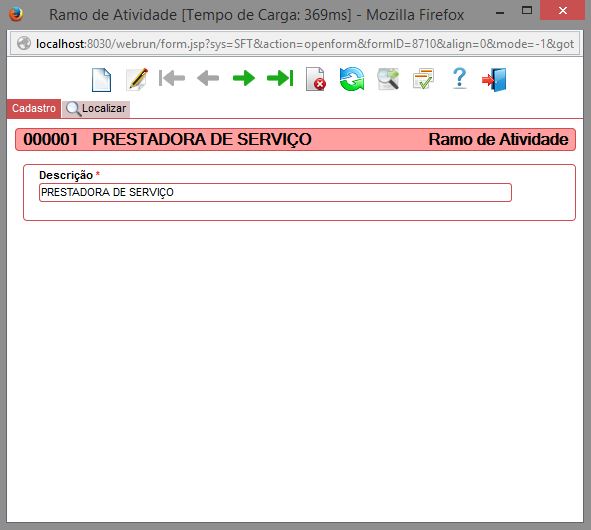Exit the form via door icon
This screenshot has height=530, width=591.
tap(494, 80)
